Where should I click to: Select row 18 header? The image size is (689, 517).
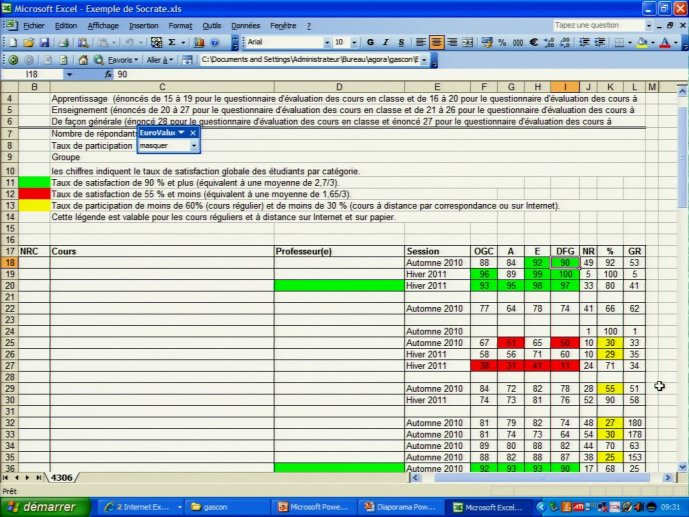(x=9, y=263)
